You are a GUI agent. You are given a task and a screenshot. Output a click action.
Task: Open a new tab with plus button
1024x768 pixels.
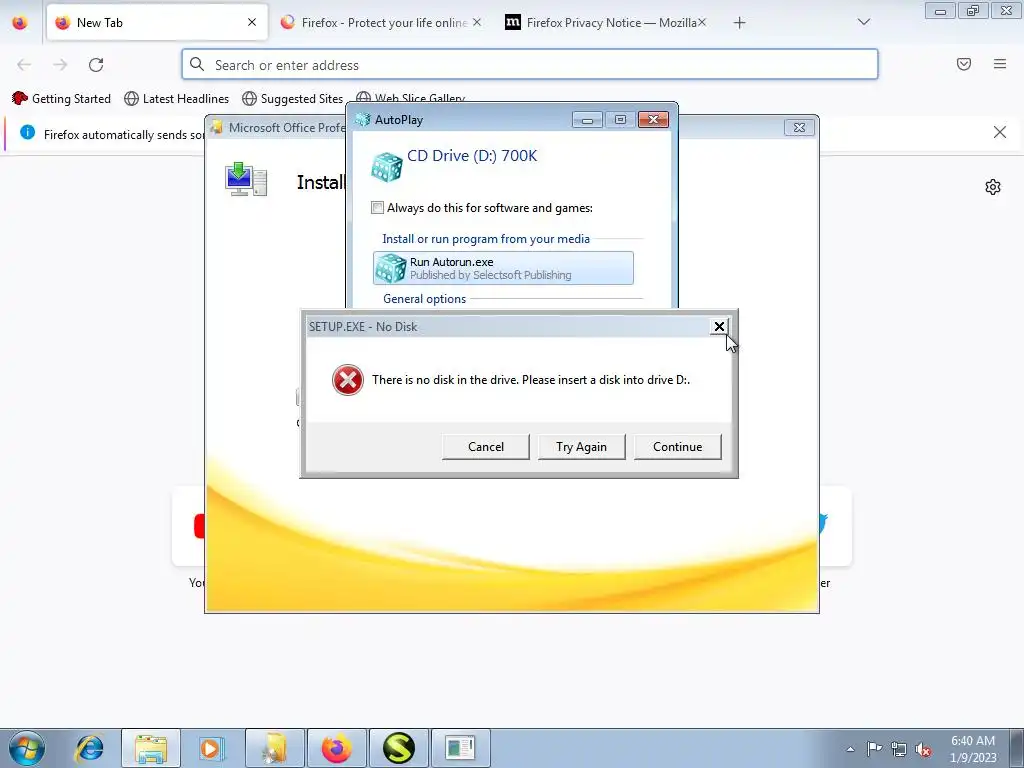pyautogui.click(x=739, y=23)
